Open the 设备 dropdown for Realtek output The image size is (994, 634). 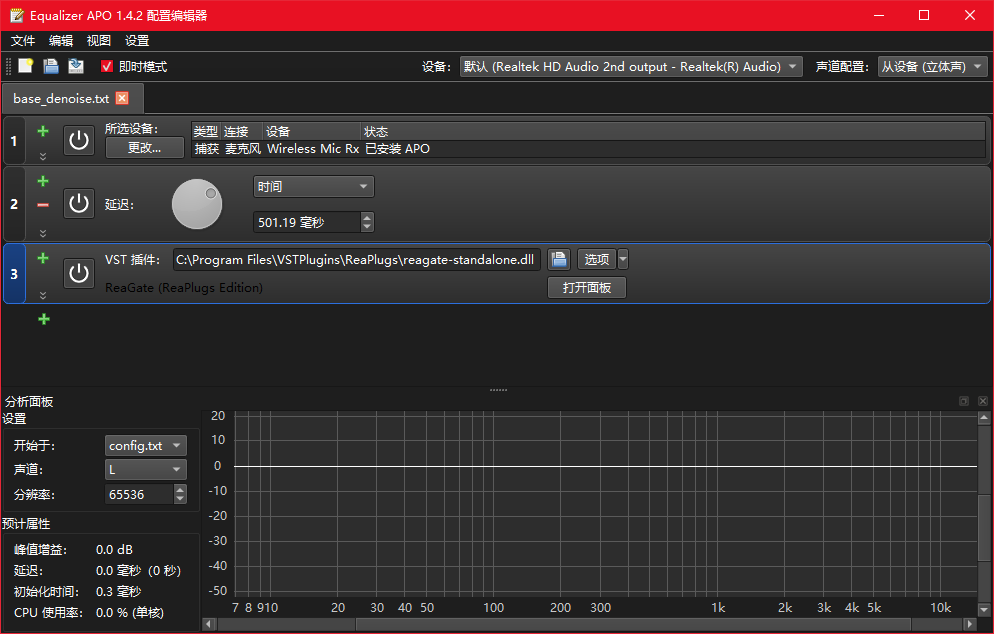pyautogui.click(x=631, y=67)
